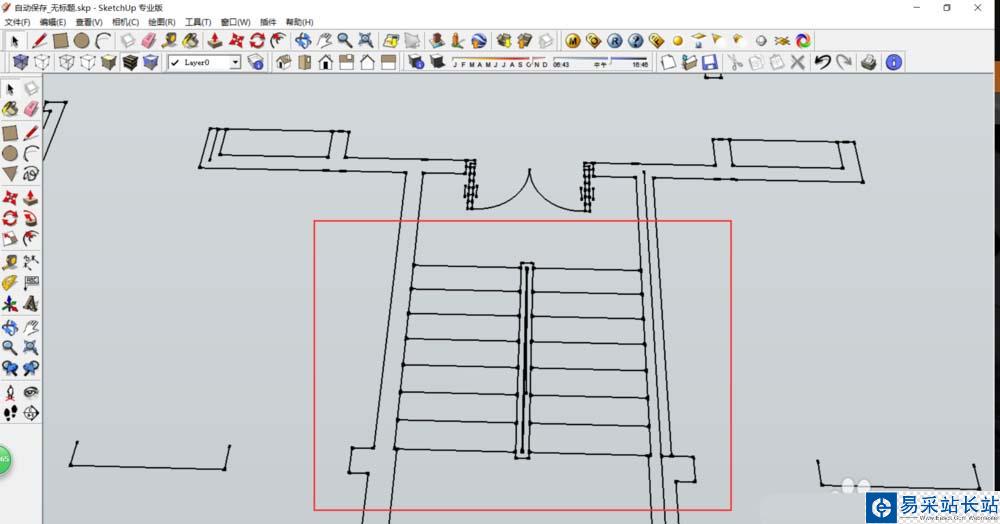
Task: Pick the Rectangle tool in top toolbar
Action: pyautogui.click(x=61, y=41)
